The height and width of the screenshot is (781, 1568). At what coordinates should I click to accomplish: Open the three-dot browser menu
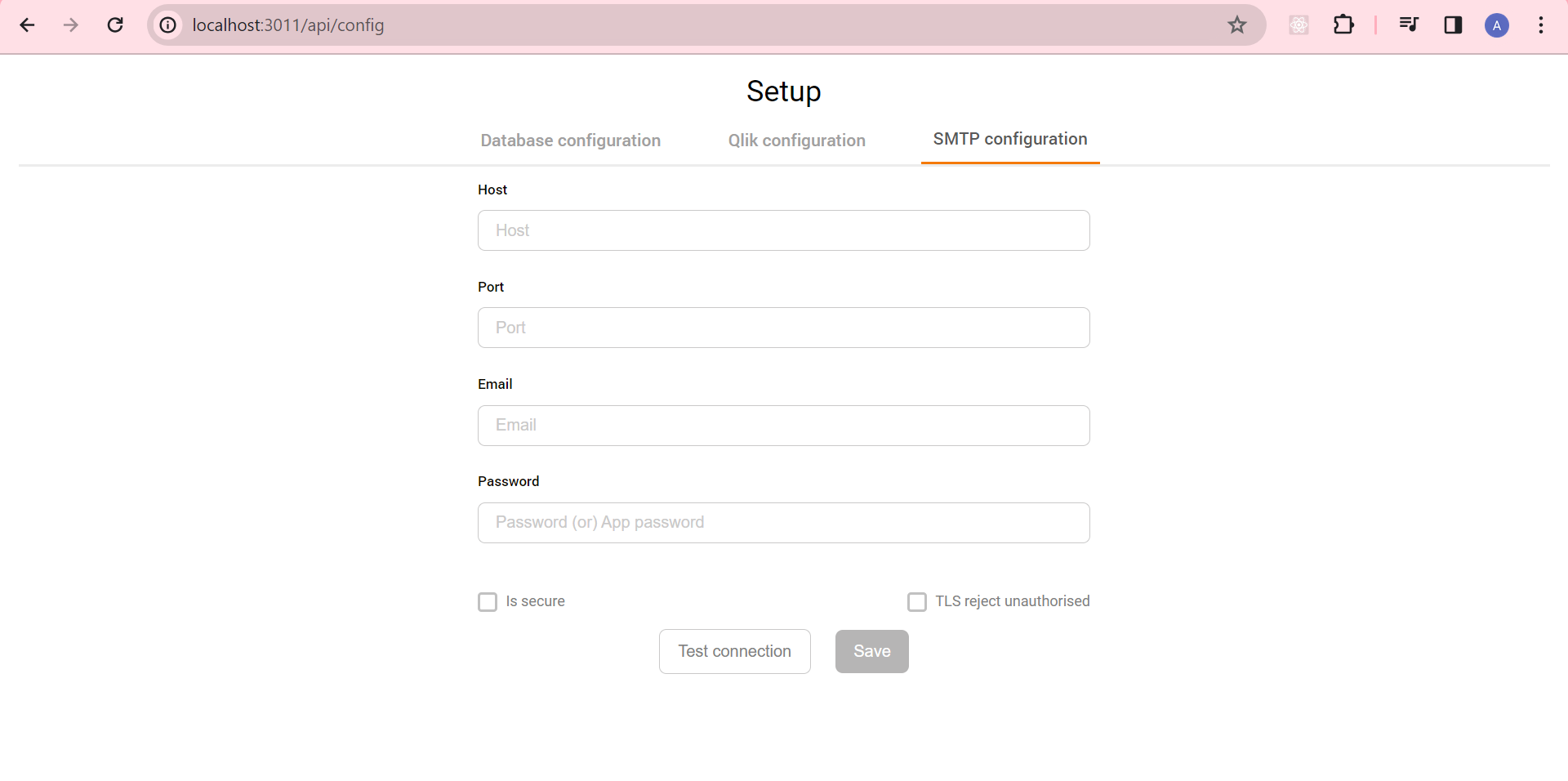coord(1541,25)
